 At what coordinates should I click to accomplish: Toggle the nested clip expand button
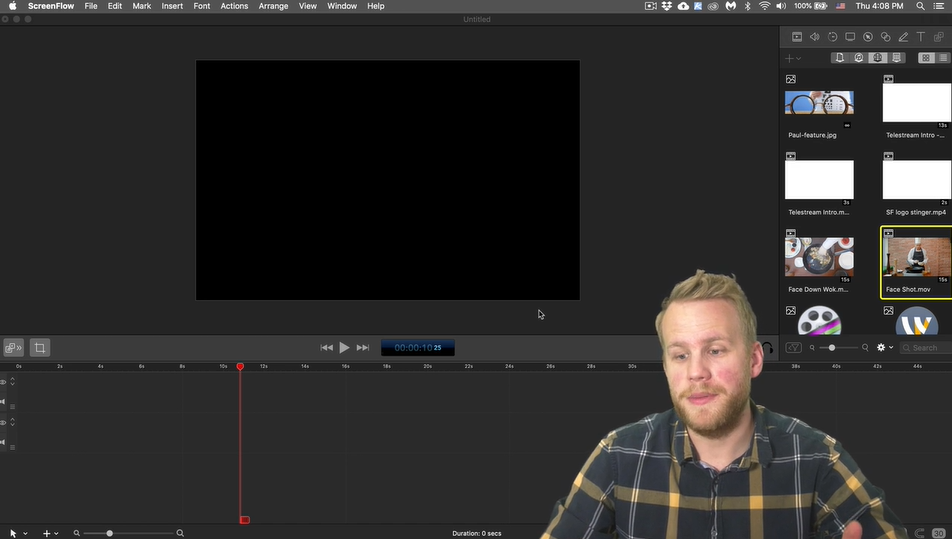pyautogui.click(x=13, y=348)
